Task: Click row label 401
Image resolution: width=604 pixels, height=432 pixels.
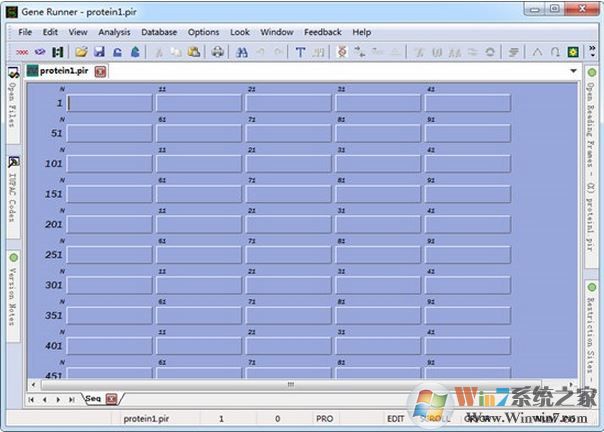Action: pyautogui.click(x=54, y=346)
